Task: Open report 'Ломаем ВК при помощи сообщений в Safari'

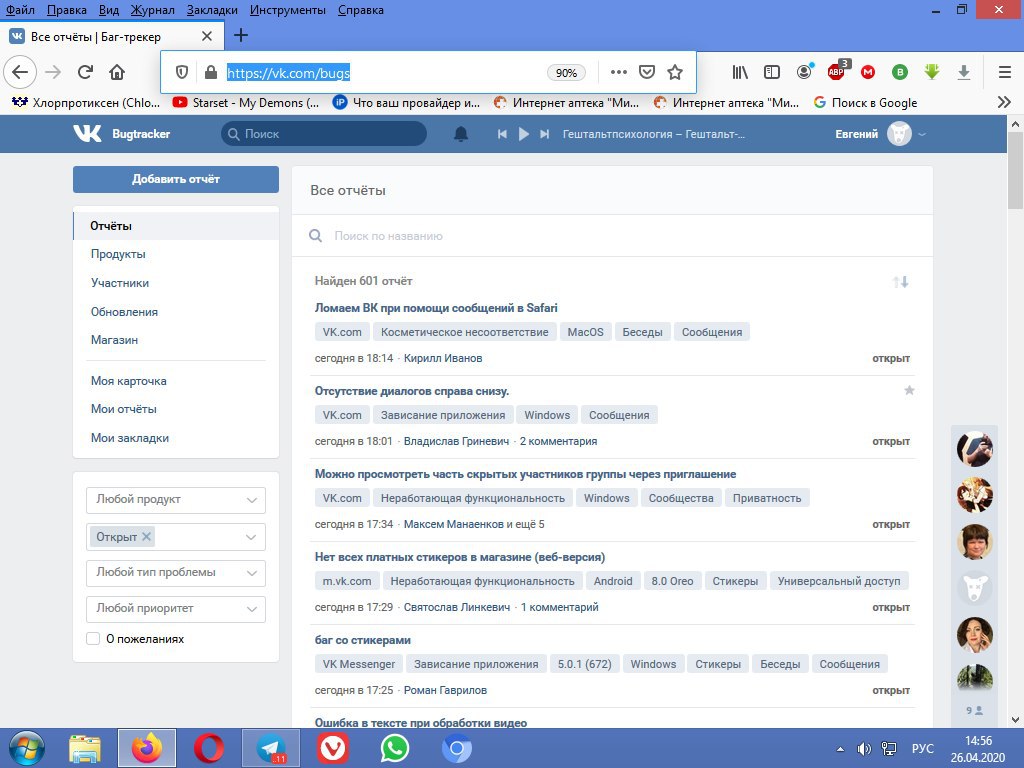Action: click(436, 308)
